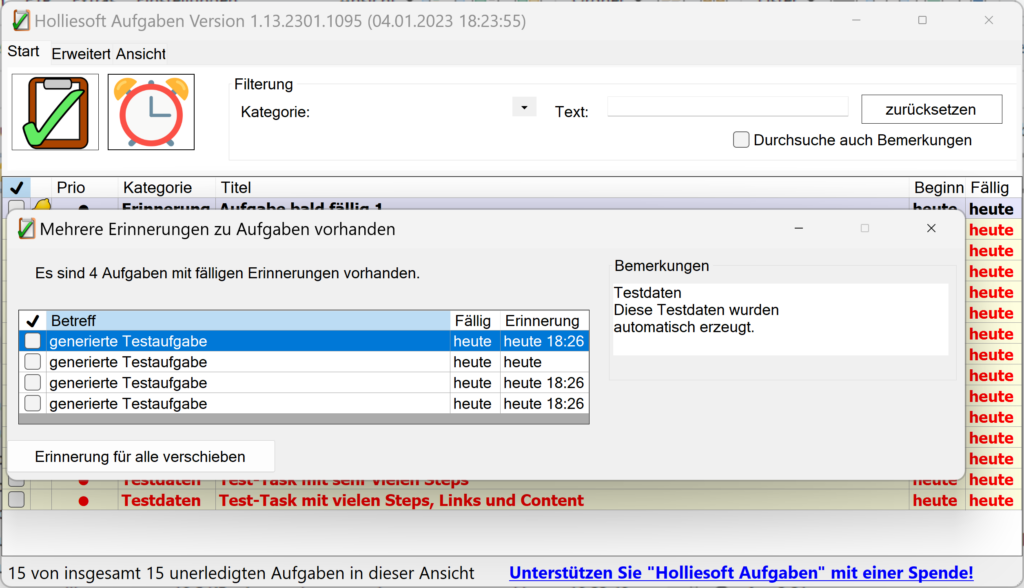This screenshot has width=1024, height=588.
Task: Click checkmark header icon in reminder list
Action: [x=33, y=321]
